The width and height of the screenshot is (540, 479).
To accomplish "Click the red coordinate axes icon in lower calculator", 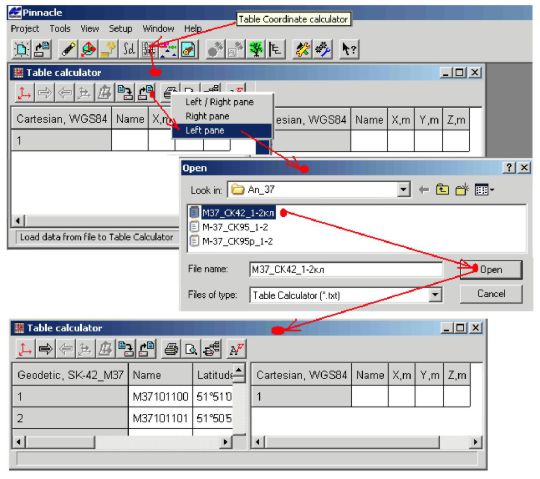I will (25, 349).
